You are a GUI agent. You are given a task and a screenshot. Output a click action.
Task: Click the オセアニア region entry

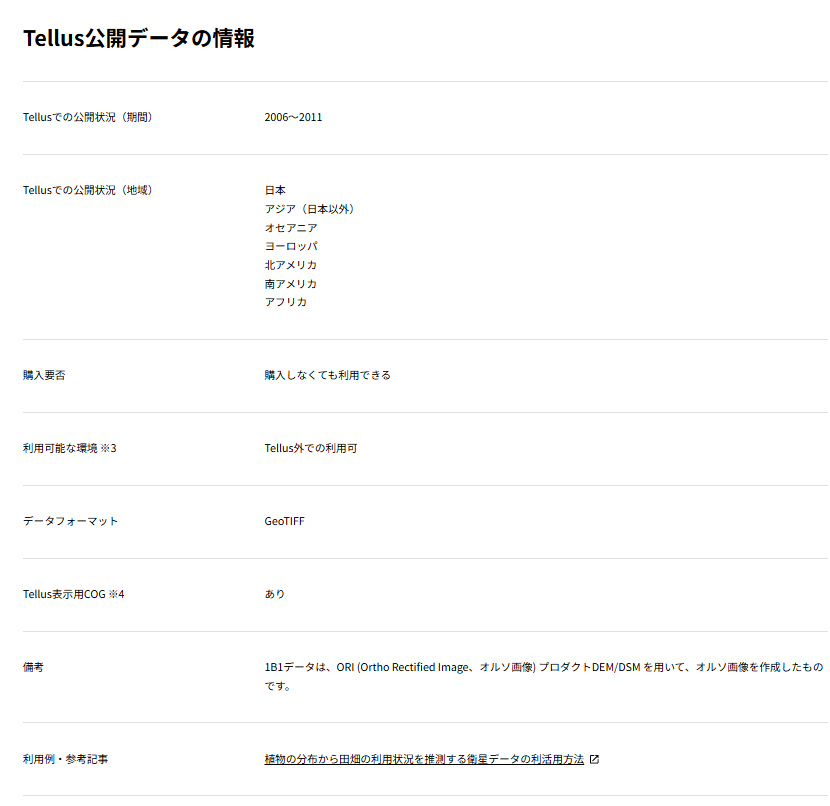click(x=291, y=228)
